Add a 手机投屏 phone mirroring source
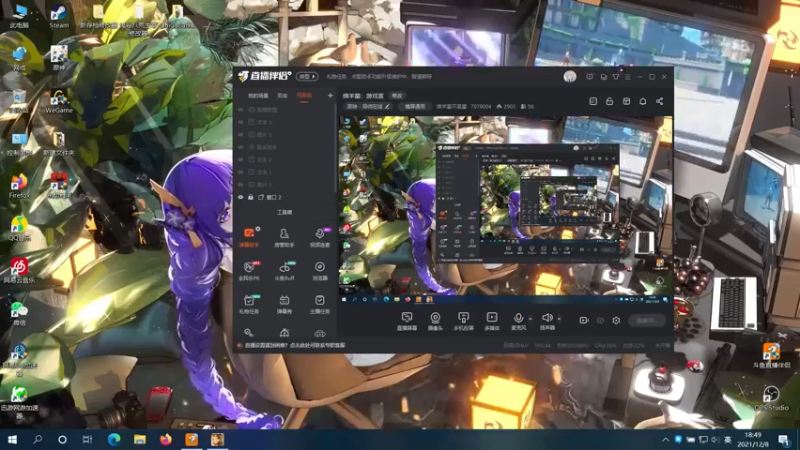 [x=463, y=321]
